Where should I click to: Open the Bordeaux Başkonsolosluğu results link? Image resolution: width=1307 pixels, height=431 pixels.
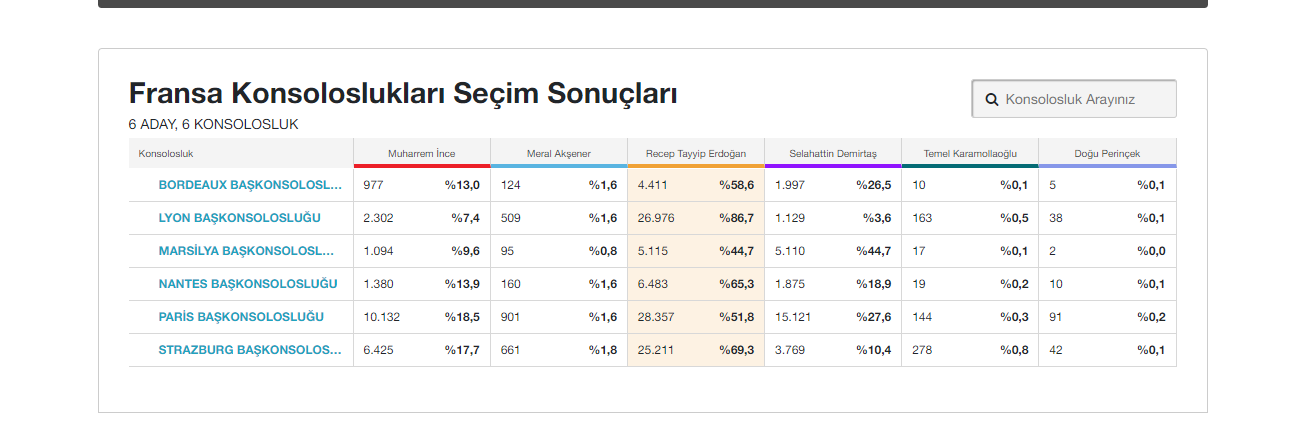pyautogui.click(x=249, y=185)
